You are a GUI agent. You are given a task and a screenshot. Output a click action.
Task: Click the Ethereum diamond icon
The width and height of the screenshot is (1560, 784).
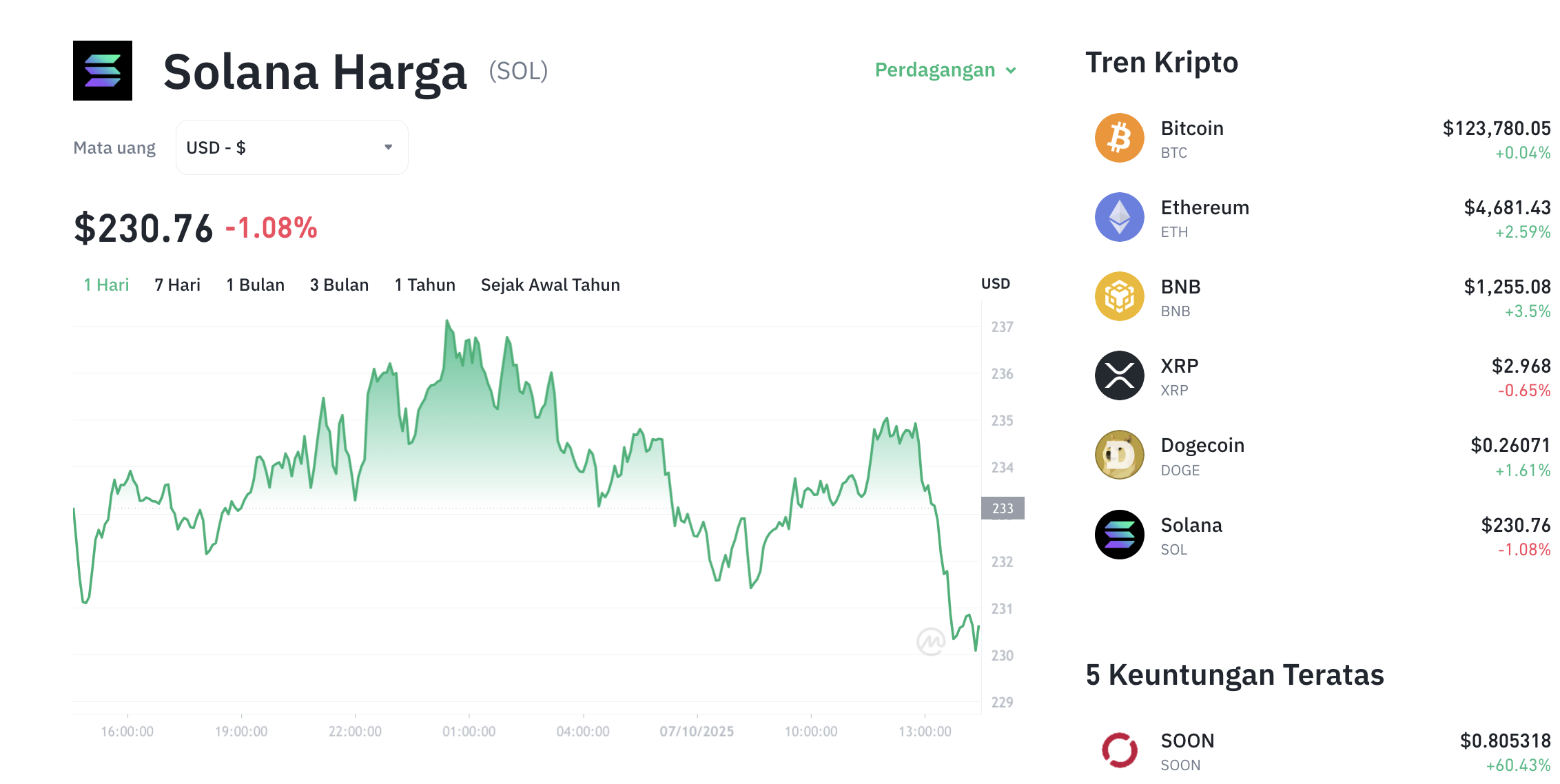click(x=1119, y=217)
